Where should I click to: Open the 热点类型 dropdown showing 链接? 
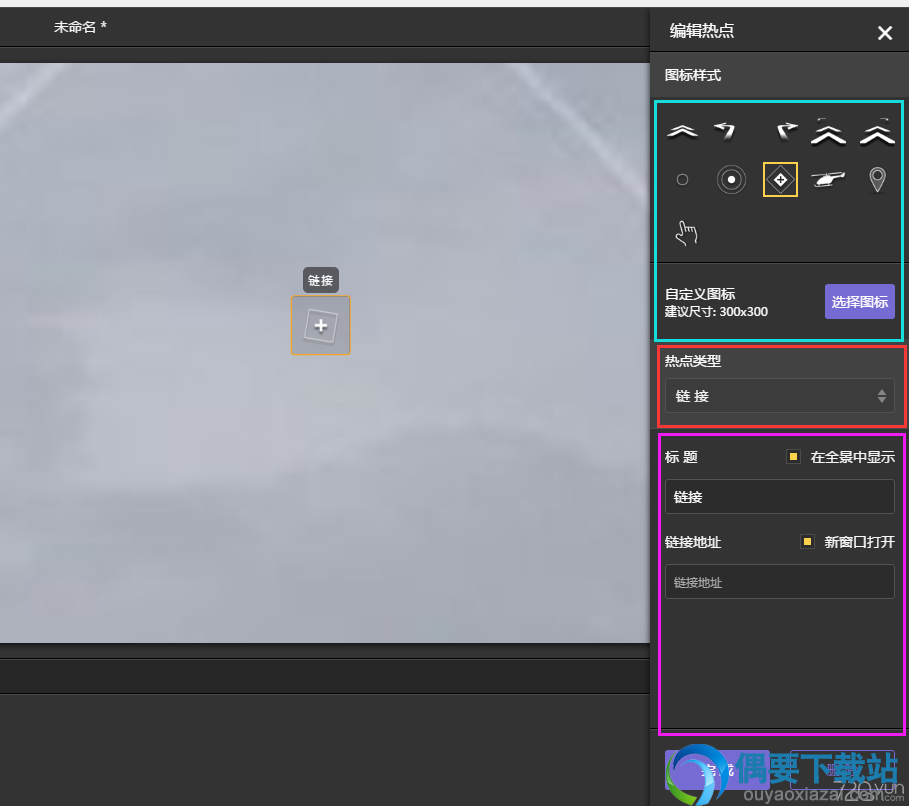pyautogui.click(x=780, y=395)
